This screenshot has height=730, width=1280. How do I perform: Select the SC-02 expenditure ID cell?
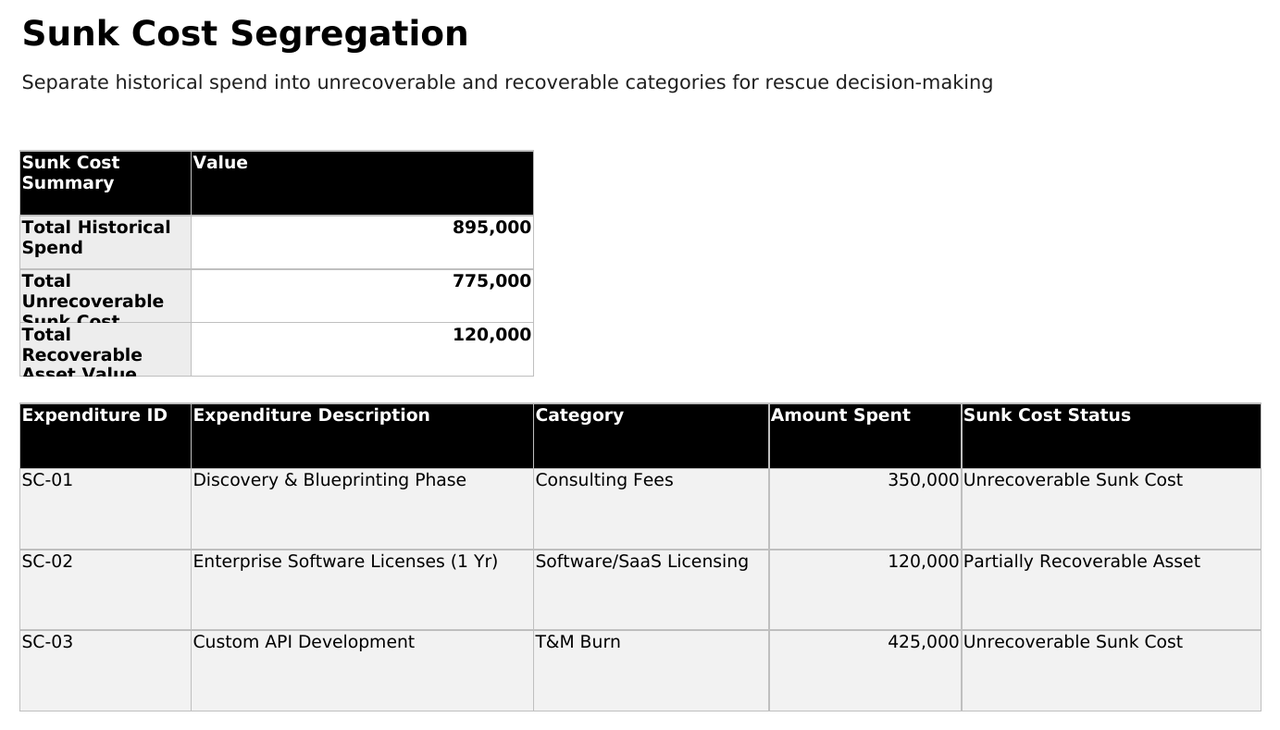(x=105, y=590)
